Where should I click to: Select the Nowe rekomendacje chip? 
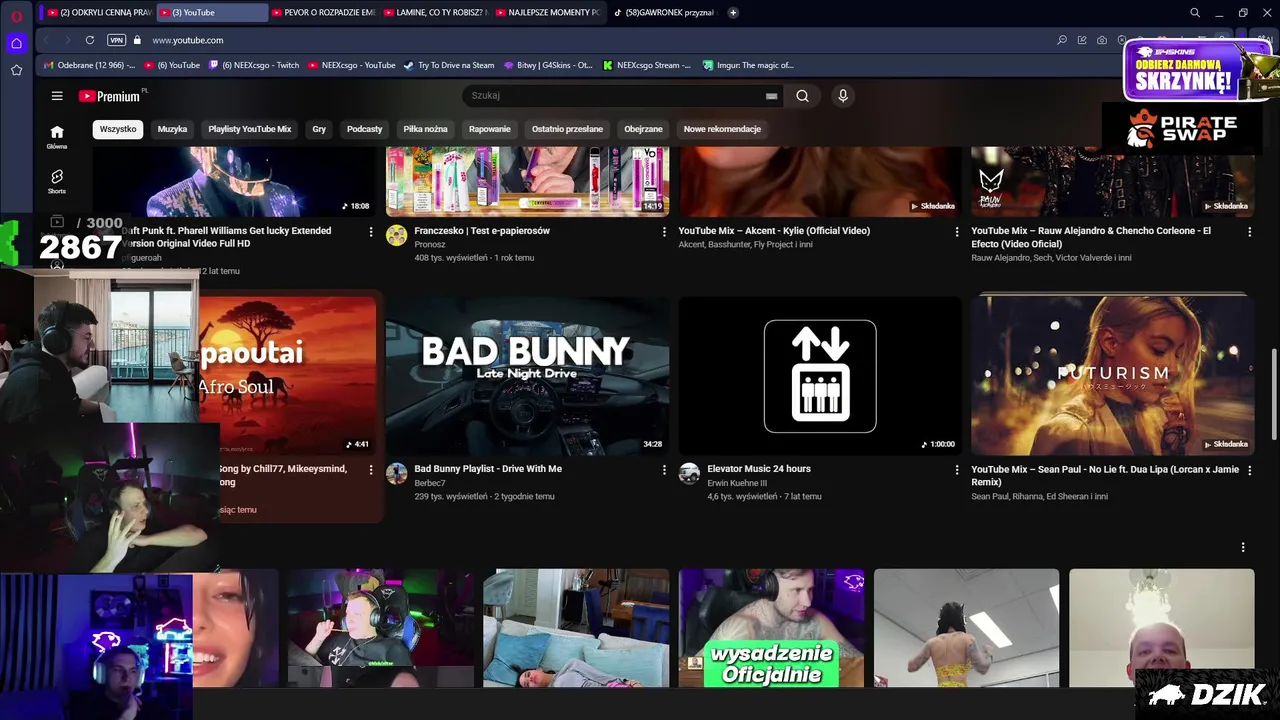click(722, 129)
